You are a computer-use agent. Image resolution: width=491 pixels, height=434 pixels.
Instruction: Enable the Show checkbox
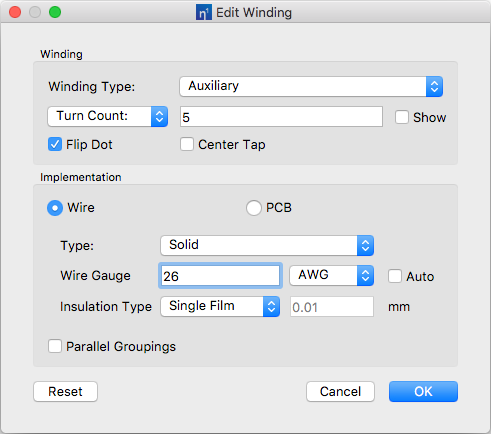click(x=402, y=117)
